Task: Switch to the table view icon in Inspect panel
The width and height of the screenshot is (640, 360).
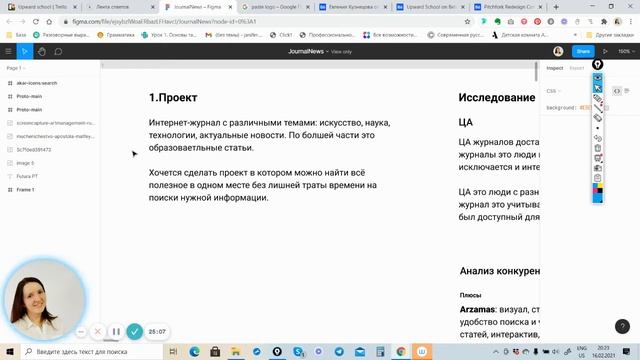Action: pyautogui.click(x=627, y=91)
